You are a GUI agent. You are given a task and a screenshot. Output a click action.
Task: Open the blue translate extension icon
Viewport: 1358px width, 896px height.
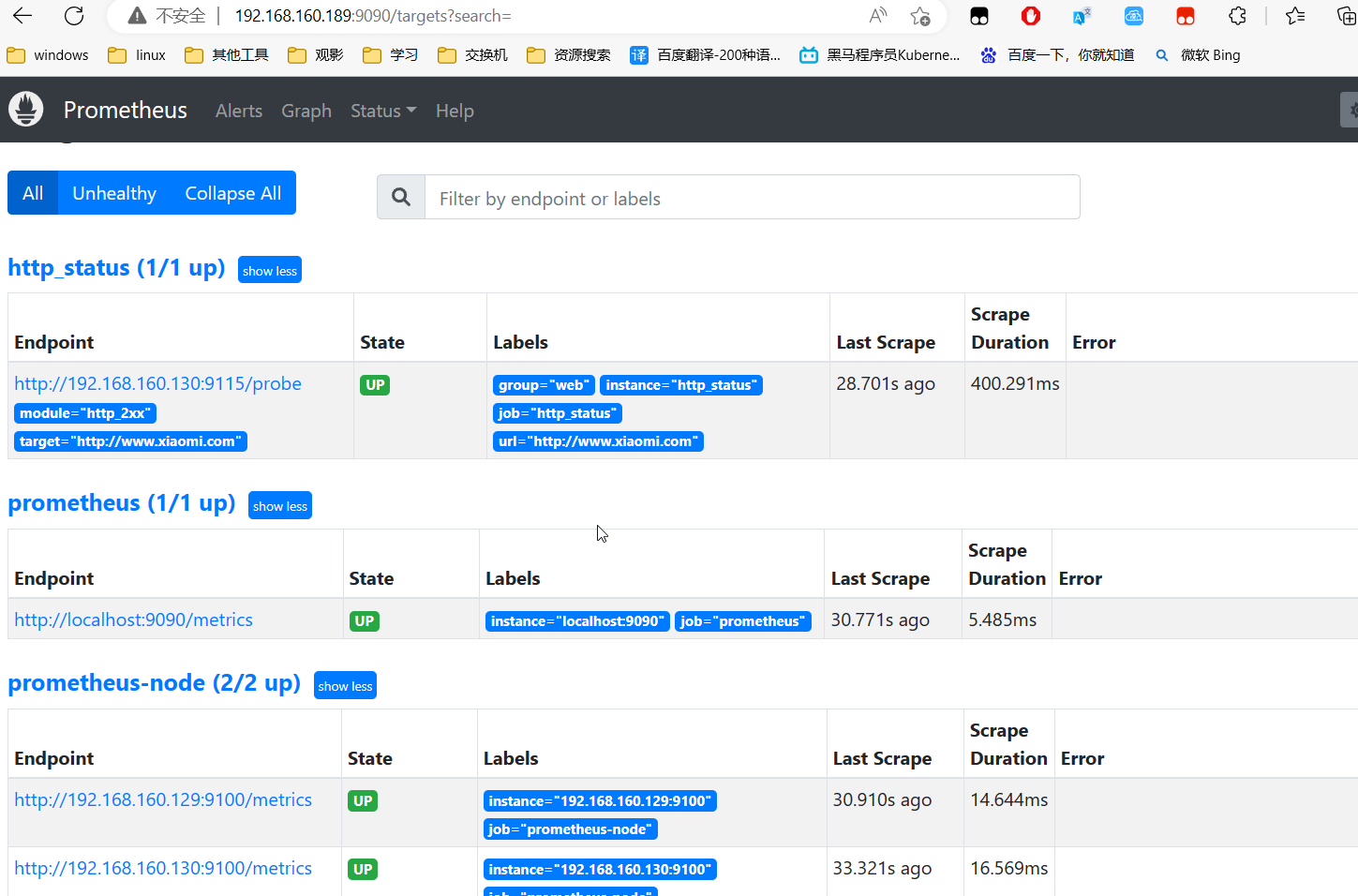1082,16
